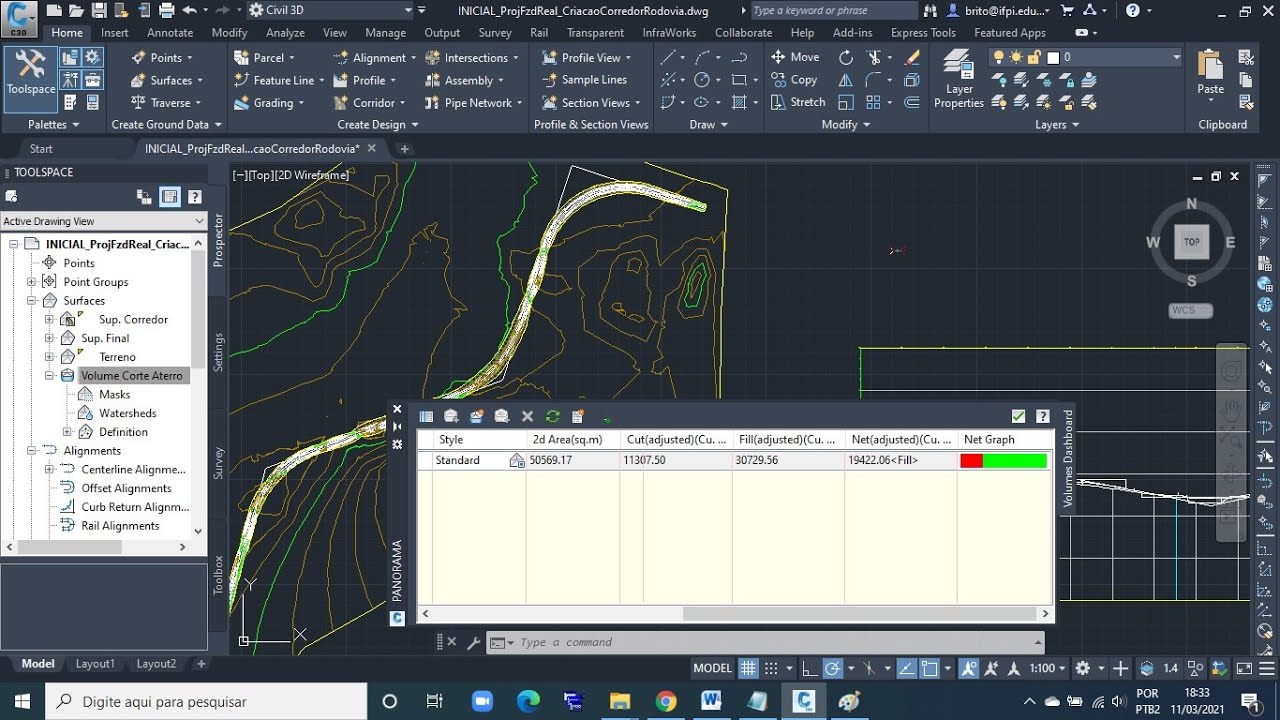
Task: Toggle the MODEL space button in status bar
Action: [713, 668]
